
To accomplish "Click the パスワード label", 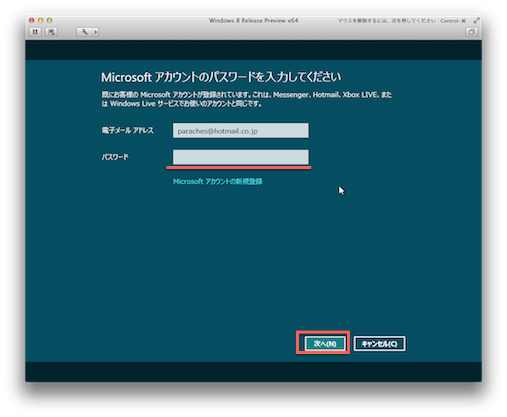I will click(x=115, y=157).
